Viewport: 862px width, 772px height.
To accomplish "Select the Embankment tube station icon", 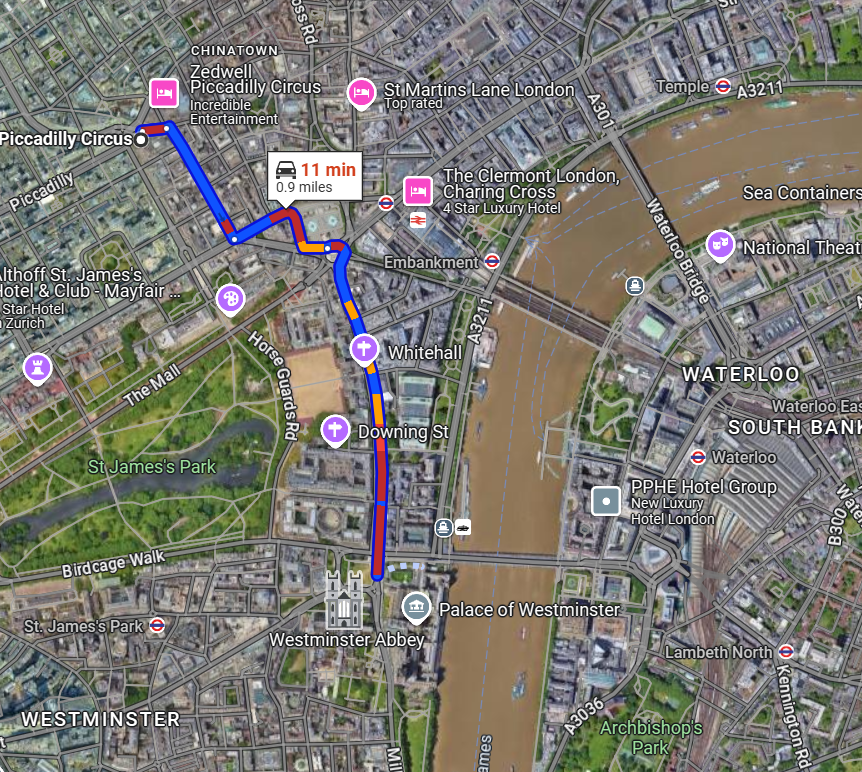I will pos(492,261).
